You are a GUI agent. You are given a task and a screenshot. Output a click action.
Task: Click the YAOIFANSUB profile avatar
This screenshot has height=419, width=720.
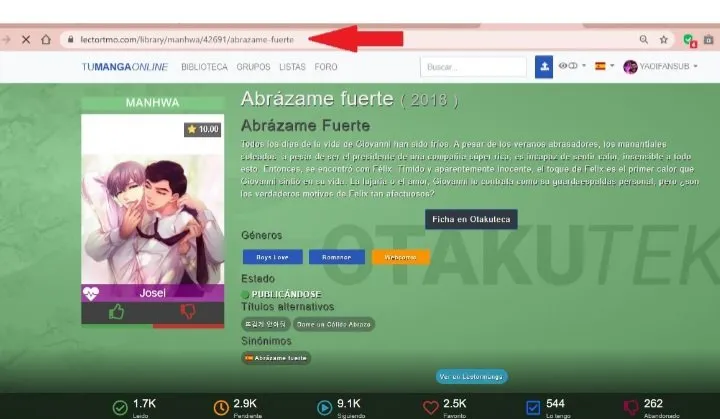(x=630, y=67)
